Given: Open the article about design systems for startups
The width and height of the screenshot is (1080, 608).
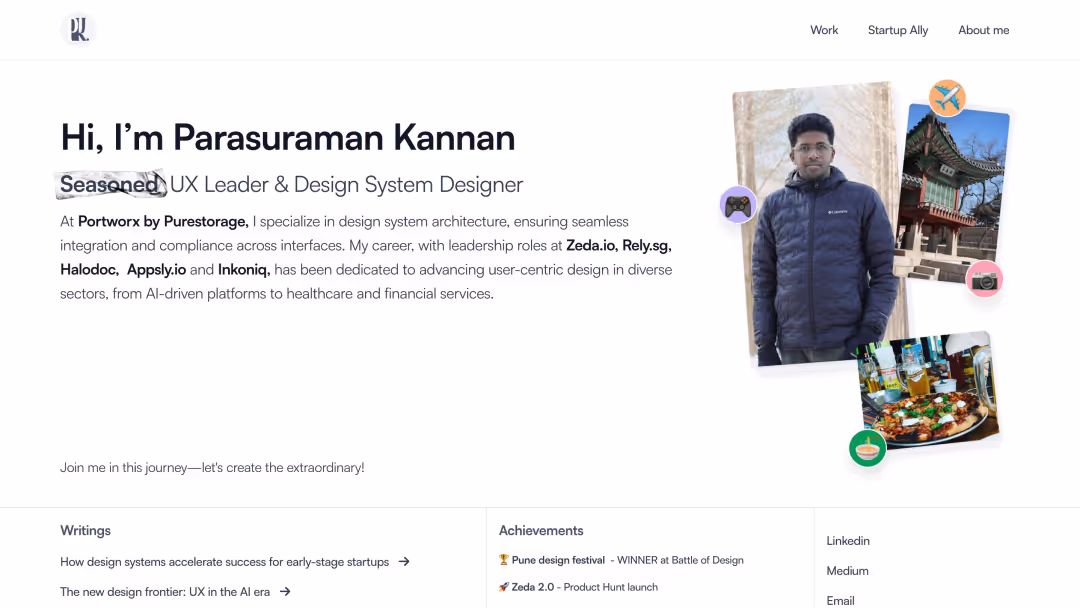Looking at the screenshot, I should coord(224,561).
